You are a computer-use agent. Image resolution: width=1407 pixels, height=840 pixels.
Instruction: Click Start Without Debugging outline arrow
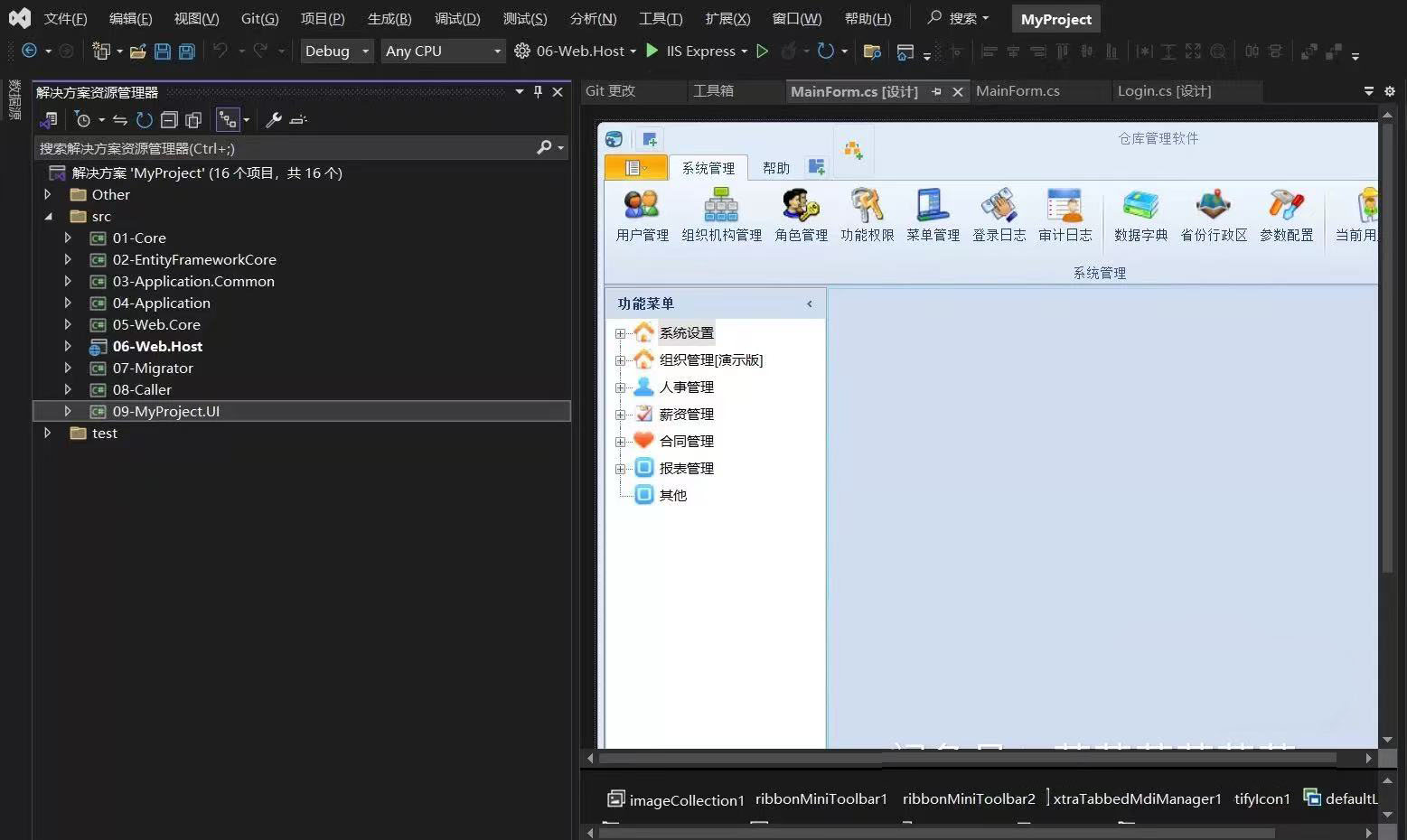point(762,51)
